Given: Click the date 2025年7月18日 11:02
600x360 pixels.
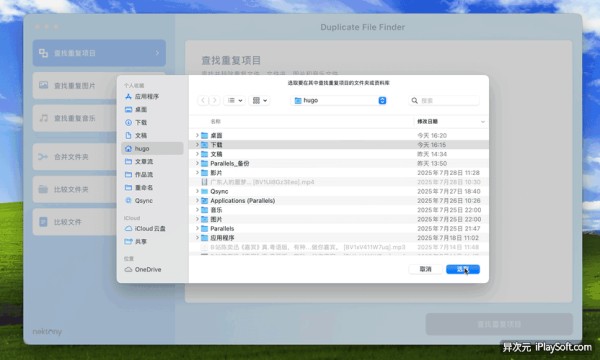Looking at the screenshot, I should [448, 238].
